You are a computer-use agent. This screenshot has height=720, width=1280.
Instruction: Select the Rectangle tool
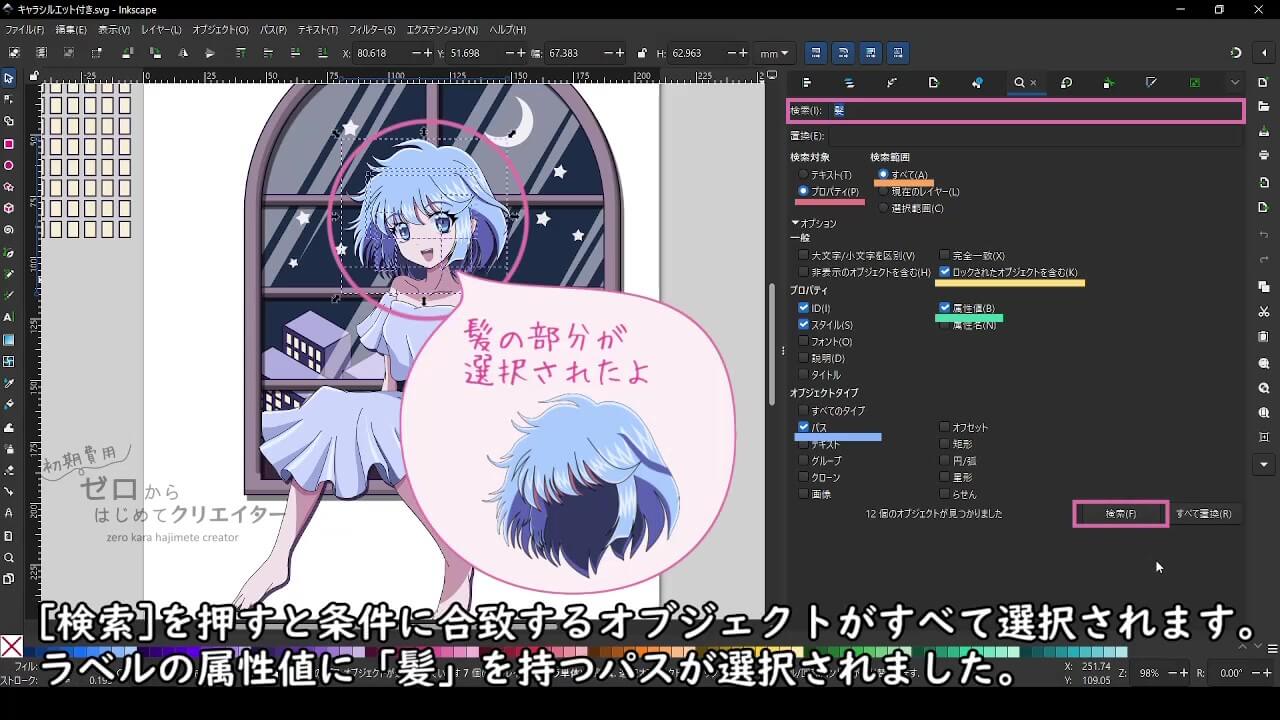[x=9, y=143]
